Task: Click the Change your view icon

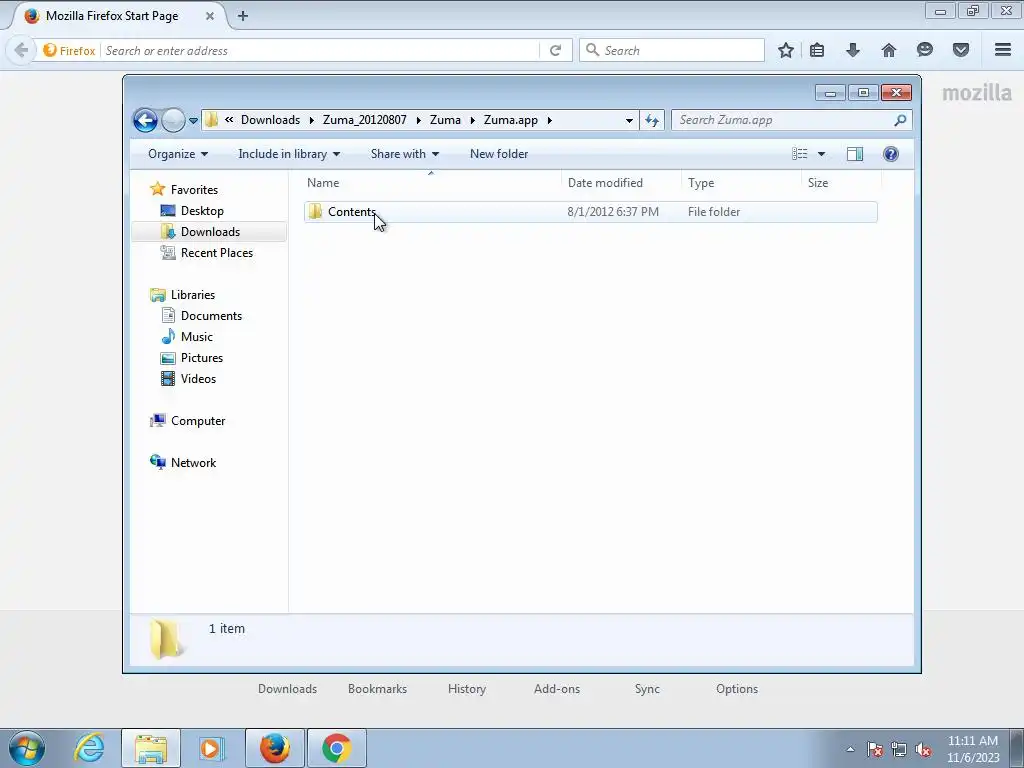Action: pos(799,154)
